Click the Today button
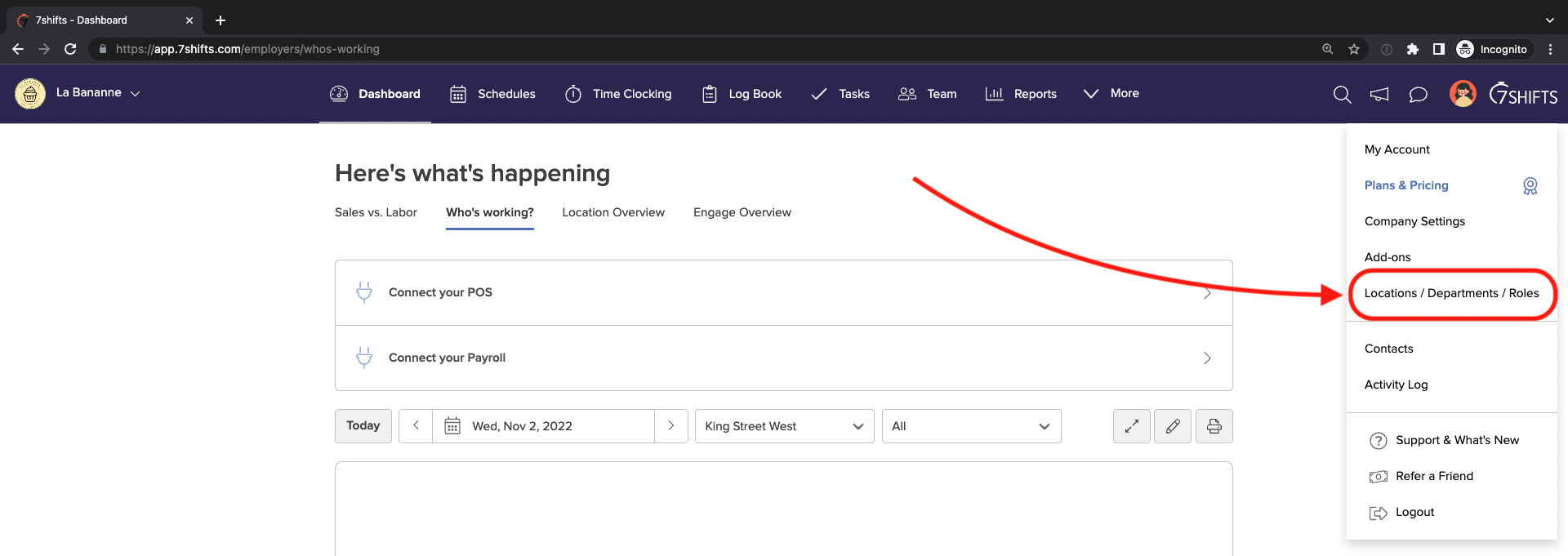This screenshot has height=556, width=1568. pos(363,426)
